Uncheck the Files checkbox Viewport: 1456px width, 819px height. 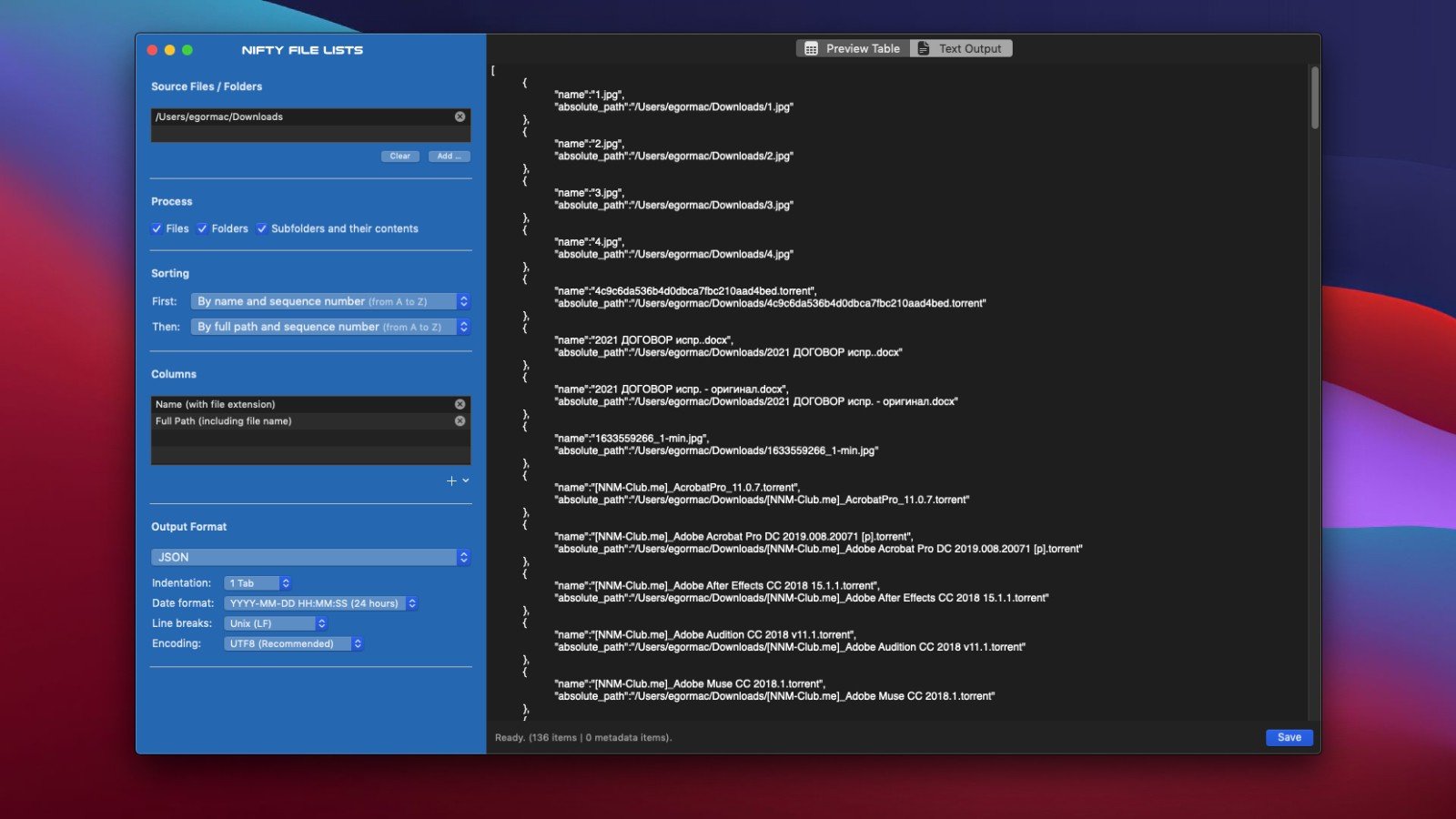pyautogui.click(x=157, y=228)
